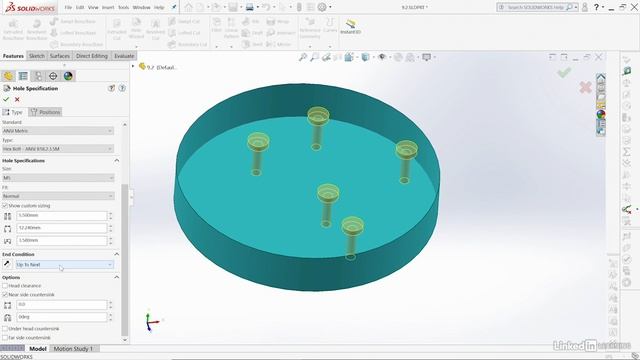
Task: Click the Instant3D toolbar icon
Action: (350, 27)
